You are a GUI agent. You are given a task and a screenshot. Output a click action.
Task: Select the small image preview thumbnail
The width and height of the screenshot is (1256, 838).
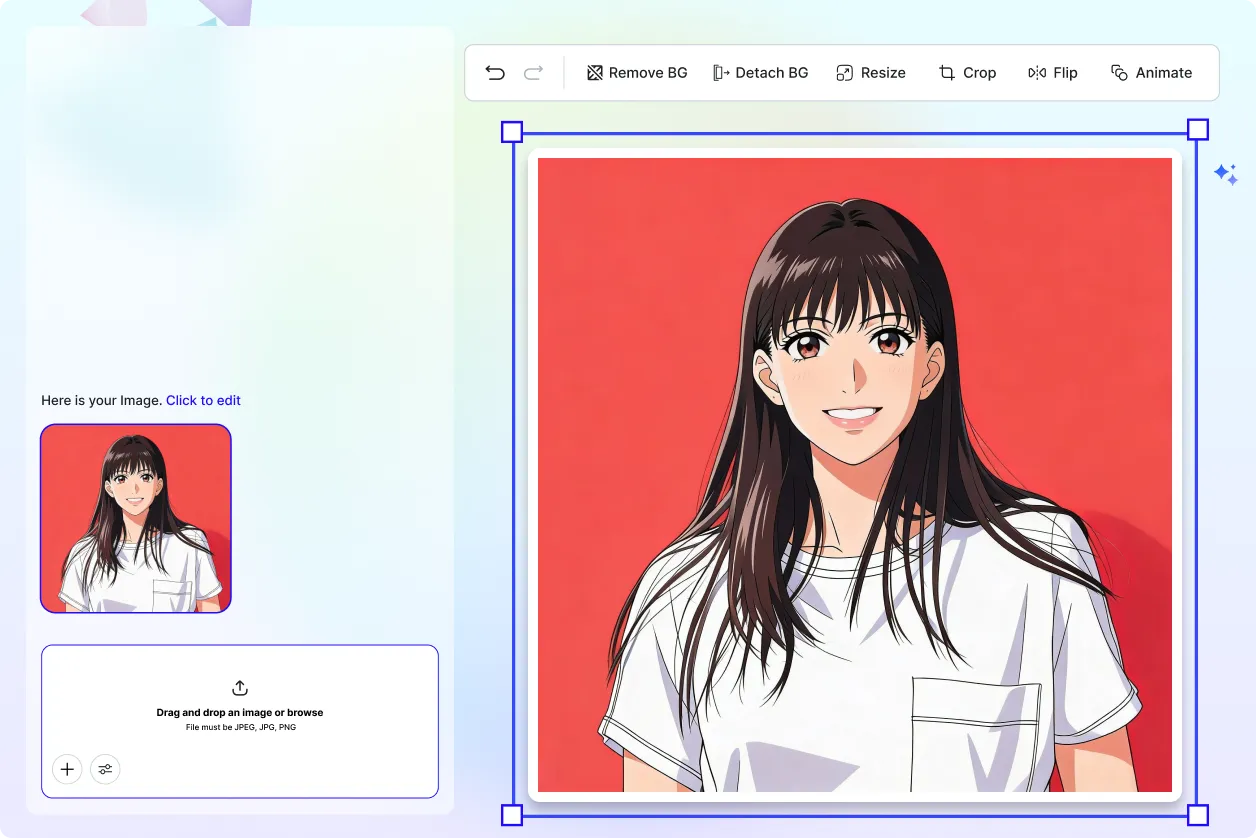tap(135, 518)
